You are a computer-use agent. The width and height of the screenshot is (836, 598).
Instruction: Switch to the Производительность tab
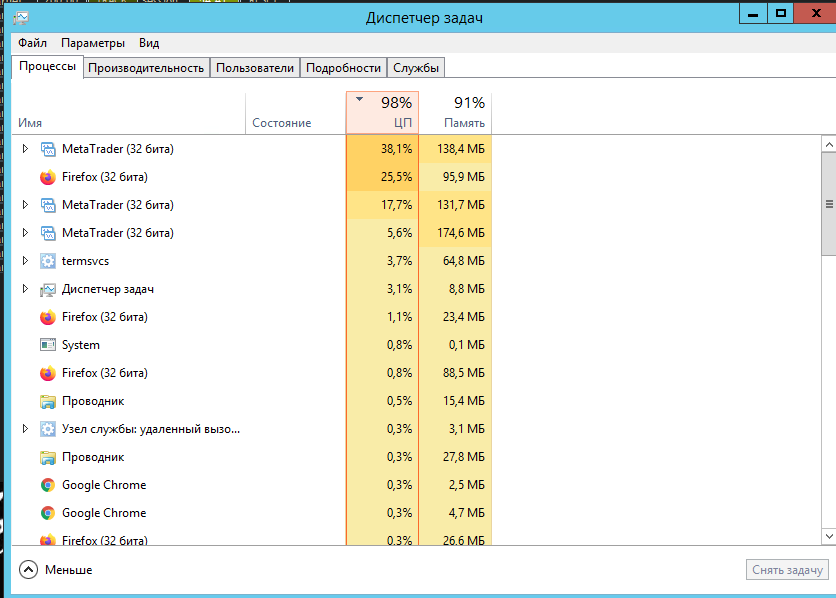pyautogui.click(x=146, y=68)
